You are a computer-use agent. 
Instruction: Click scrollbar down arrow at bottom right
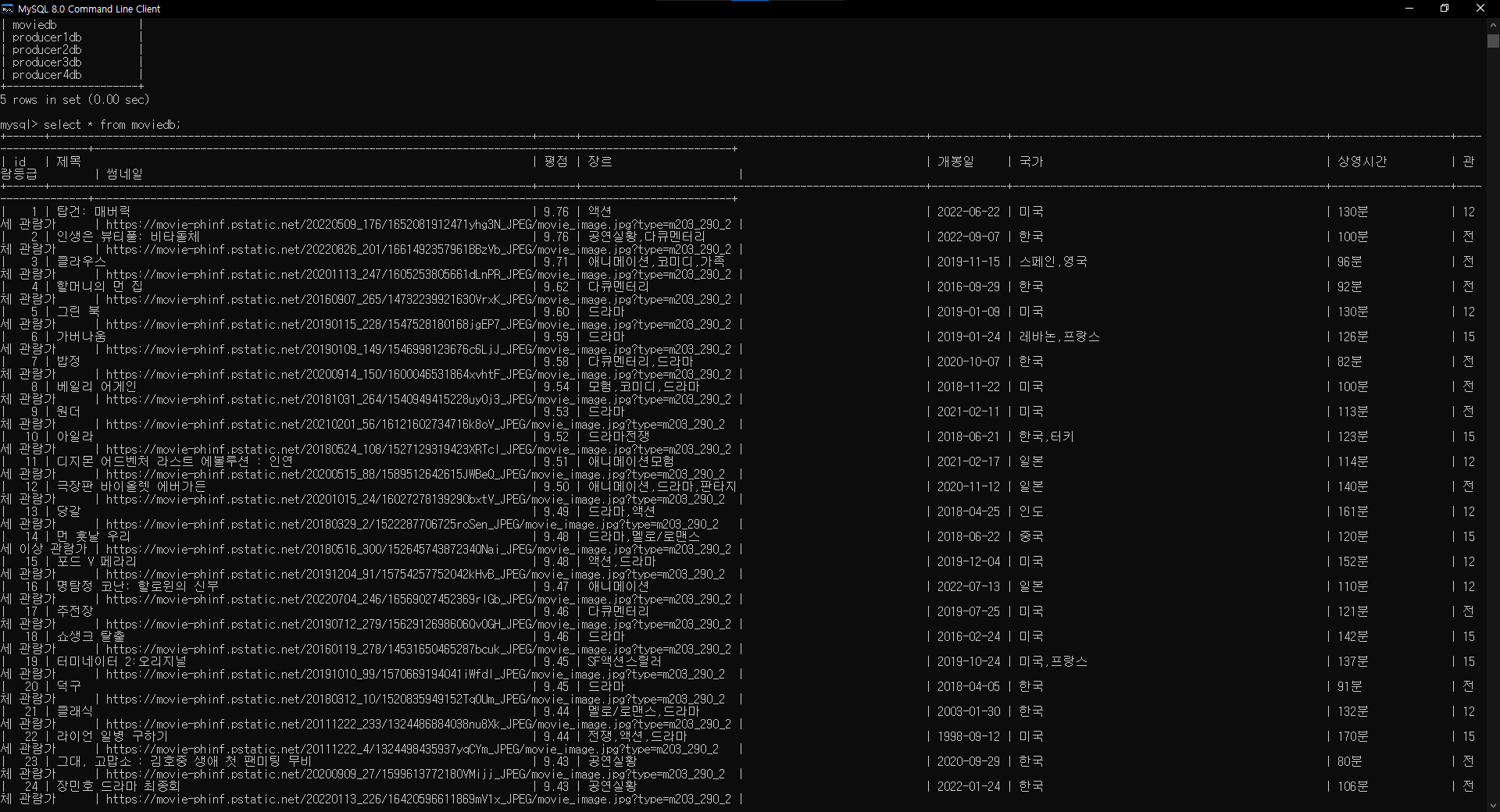[x=1493, y=806]
